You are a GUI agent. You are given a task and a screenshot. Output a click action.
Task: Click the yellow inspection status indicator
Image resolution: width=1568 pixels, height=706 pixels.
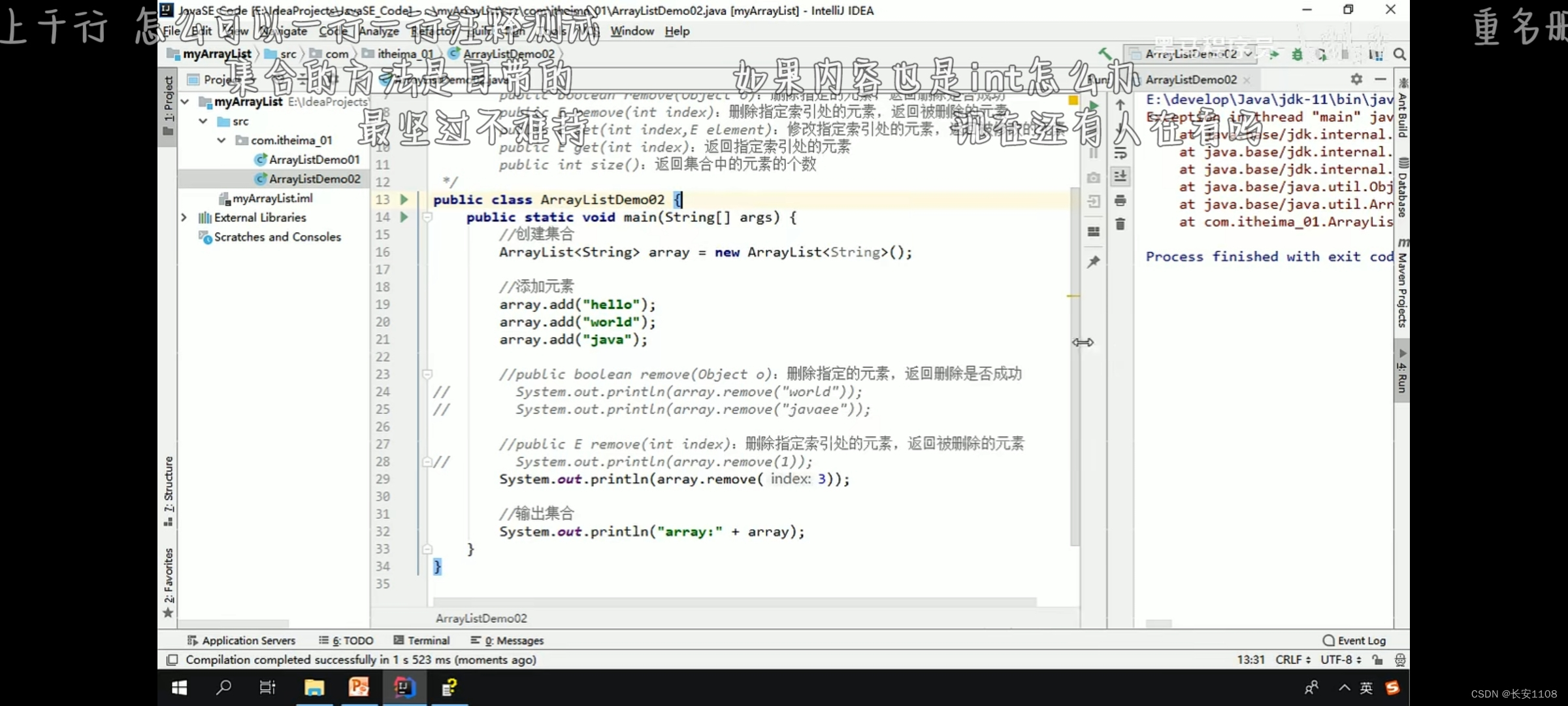(1073, 100)
